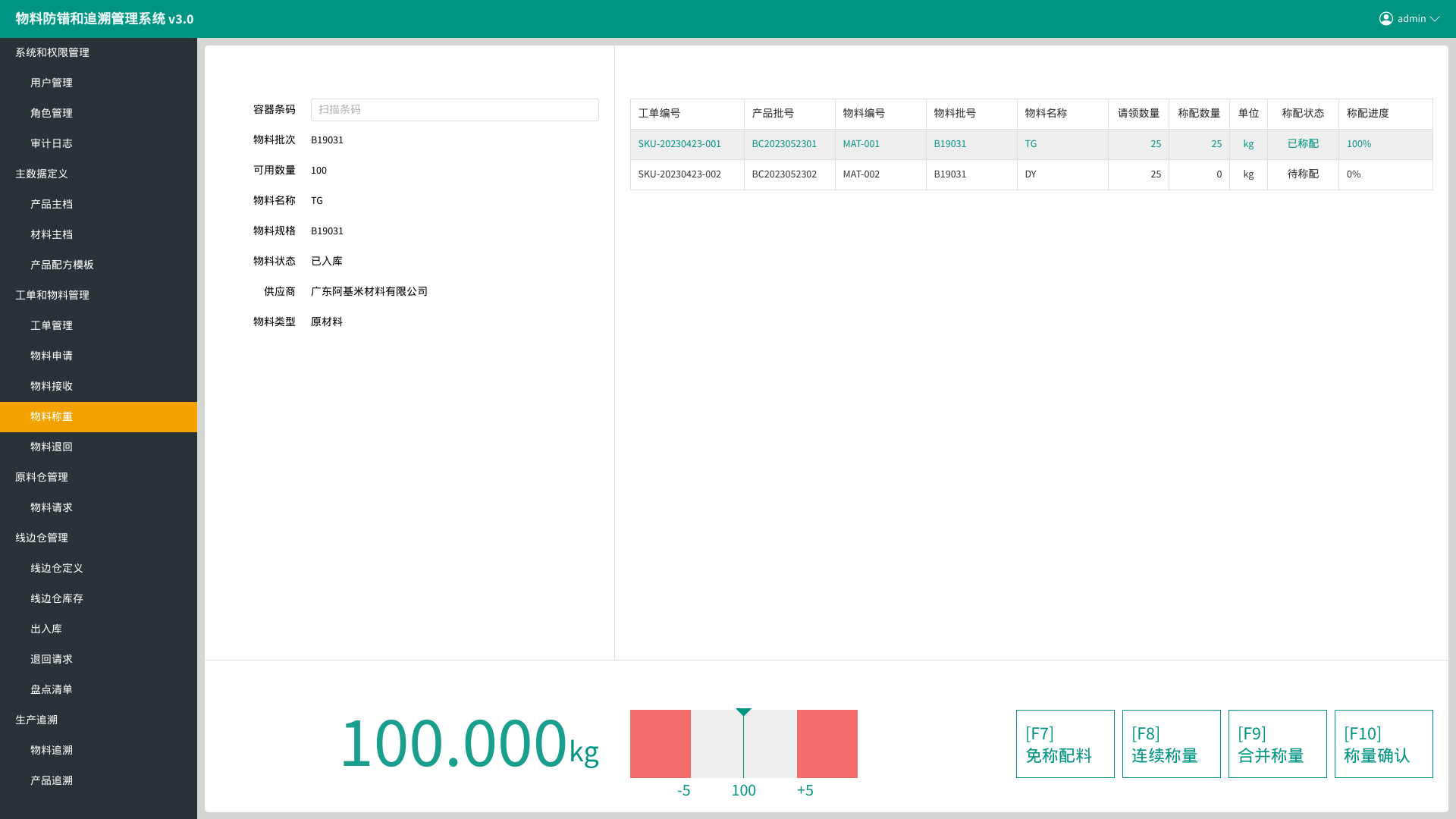Open 产品追溯 in the sidebar
This screenshot has width=1456, height=819.
click(x=99, y=781)
